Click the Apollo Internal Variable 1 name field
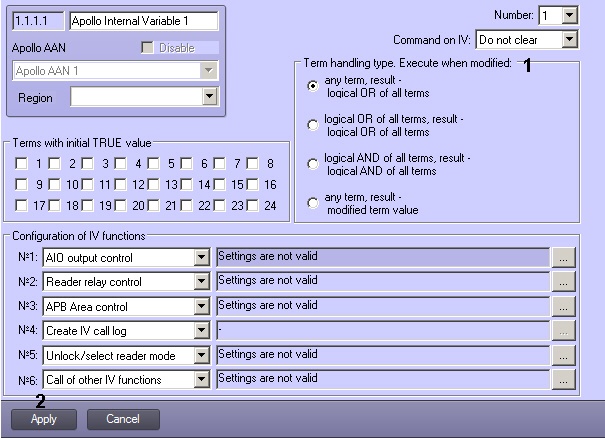This screenshot has height=438, width=605. tap(144, 21)
